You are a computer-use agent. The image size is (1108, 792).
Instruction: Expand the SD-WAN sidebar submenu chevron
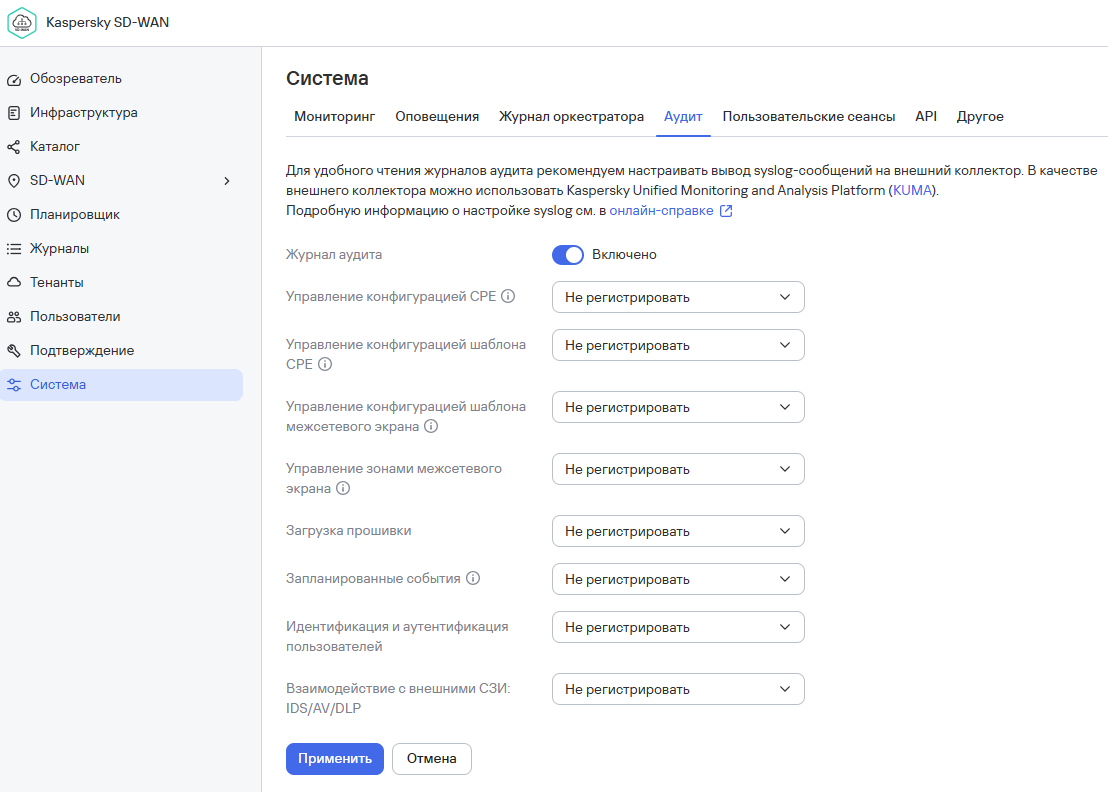coord(227,181)
